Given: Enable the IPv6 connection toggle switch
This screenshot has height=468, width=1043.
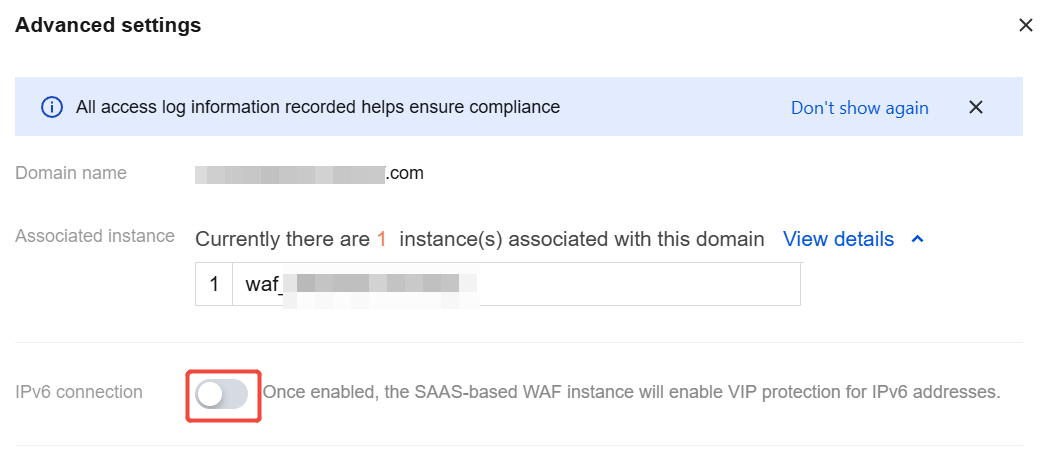Looking at the screenshot, I should point(222,395).
